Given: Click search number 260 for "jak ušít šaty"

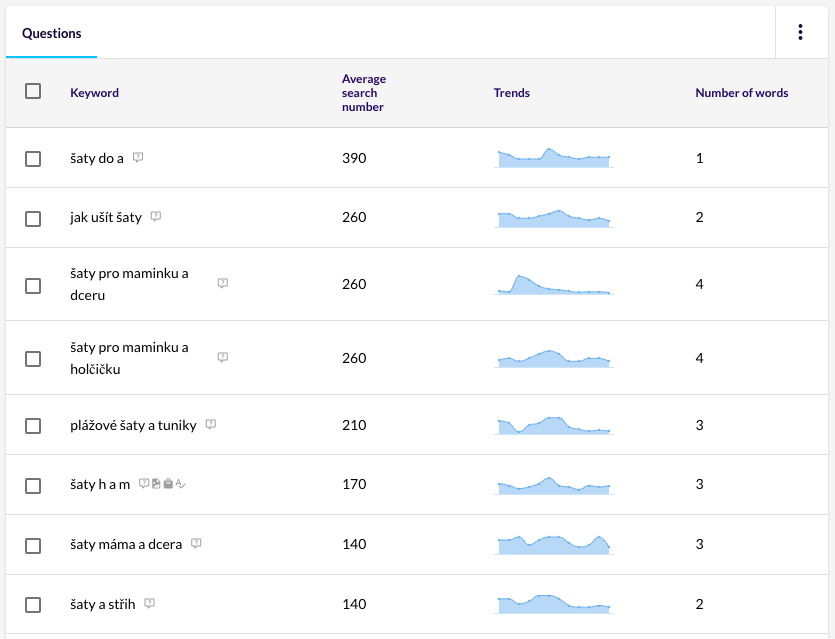Looking at the screenshot, I should click(354, 217).
